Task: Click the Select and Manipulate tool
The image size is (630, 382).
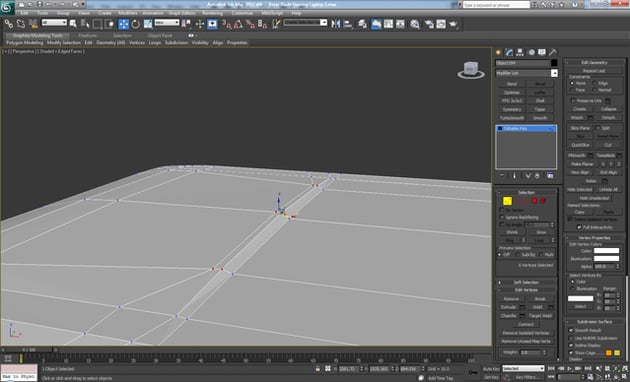Action: [x=200, y=24]
